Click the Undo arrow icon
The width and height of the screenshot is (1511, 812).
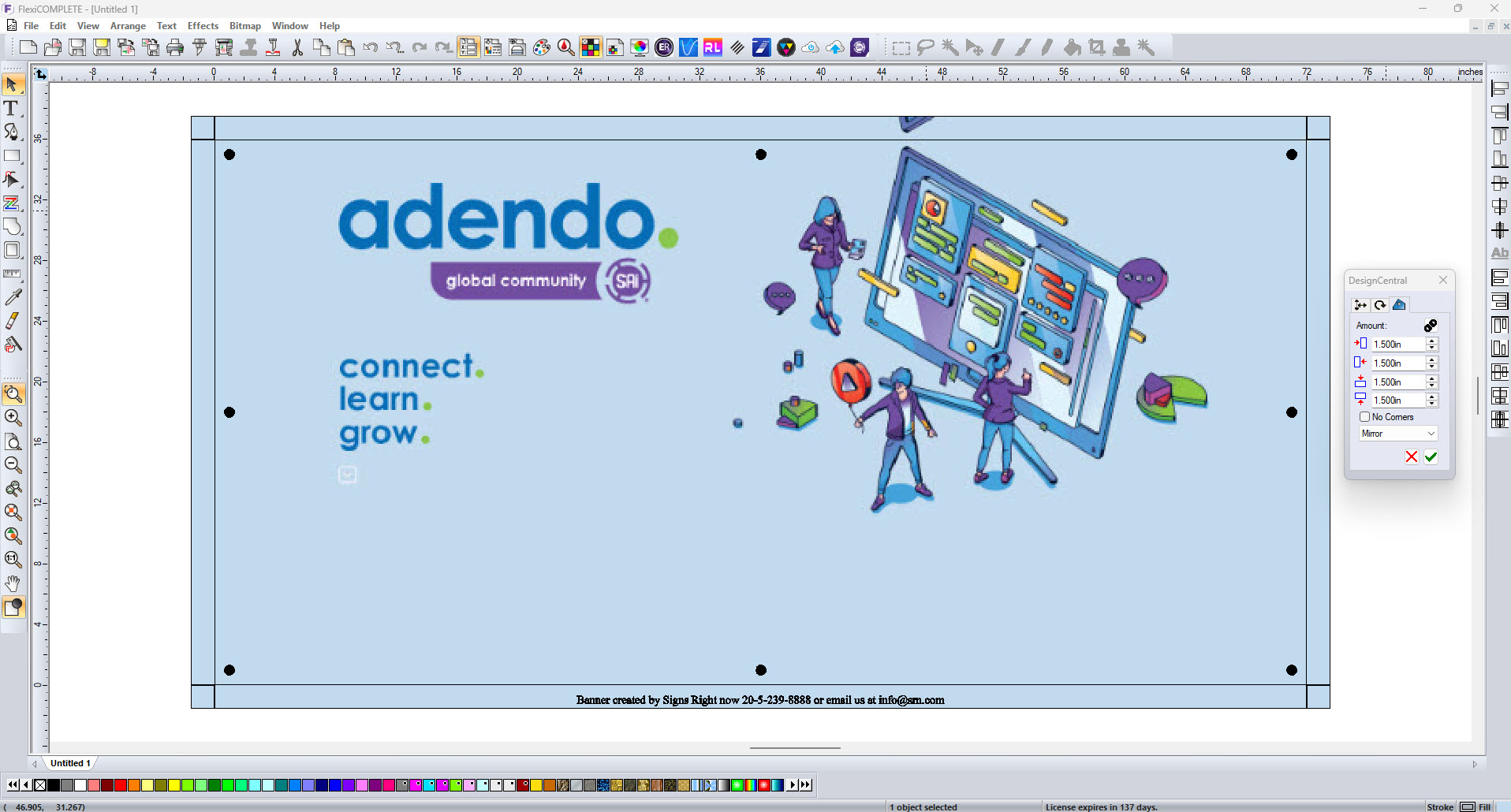point(371,47)
